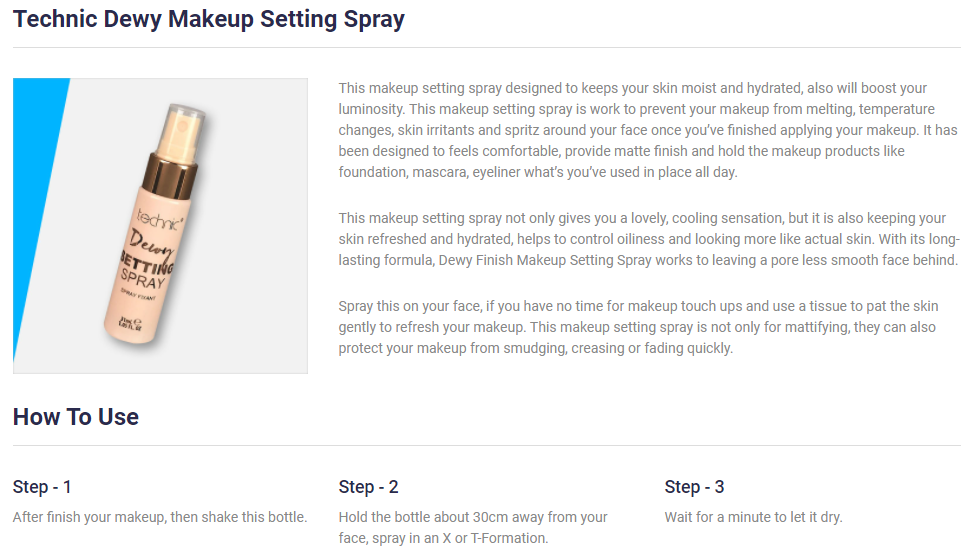This screenshot has height=550, width=973.
Task: Click the How To Use heading
Action: click(76, 417)
